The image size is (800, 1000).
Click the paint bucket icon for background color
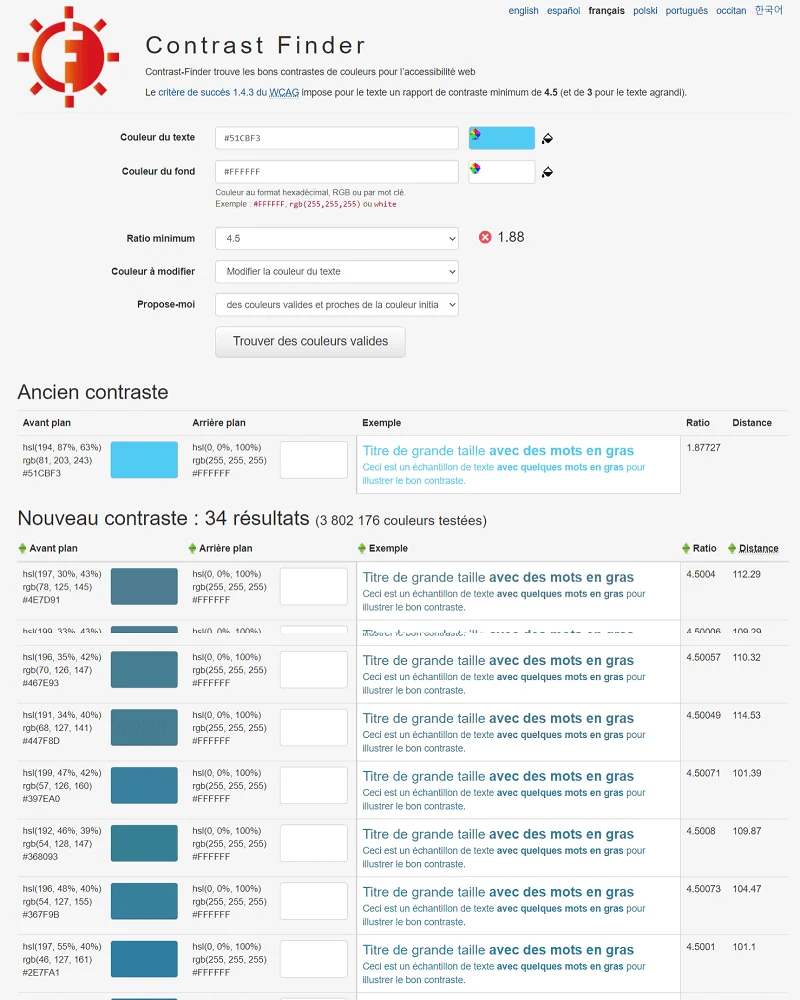tap(547, 172)
